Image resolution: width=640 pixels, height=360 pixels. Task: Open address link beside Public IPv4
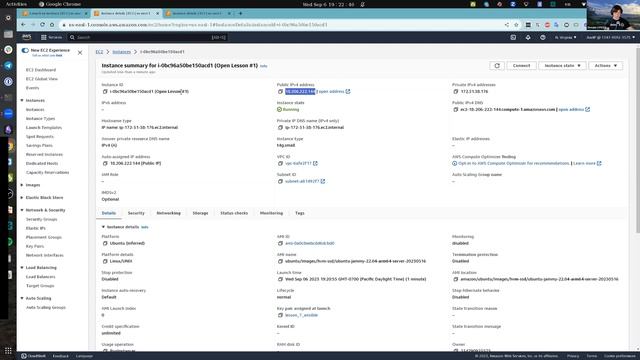click(334, 91)
